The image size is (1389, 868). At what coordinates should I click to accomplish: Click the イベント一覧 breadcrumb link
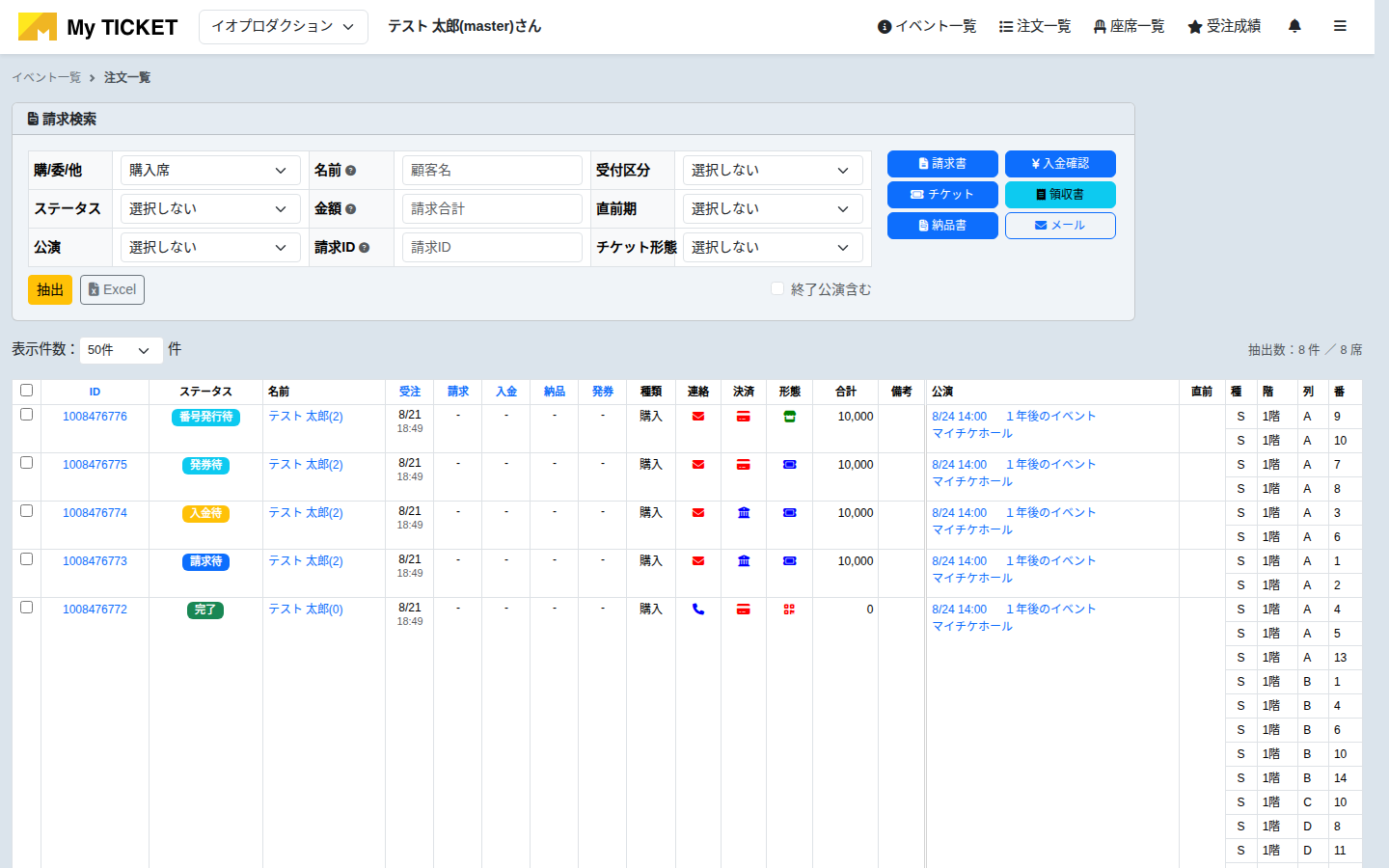46,78
